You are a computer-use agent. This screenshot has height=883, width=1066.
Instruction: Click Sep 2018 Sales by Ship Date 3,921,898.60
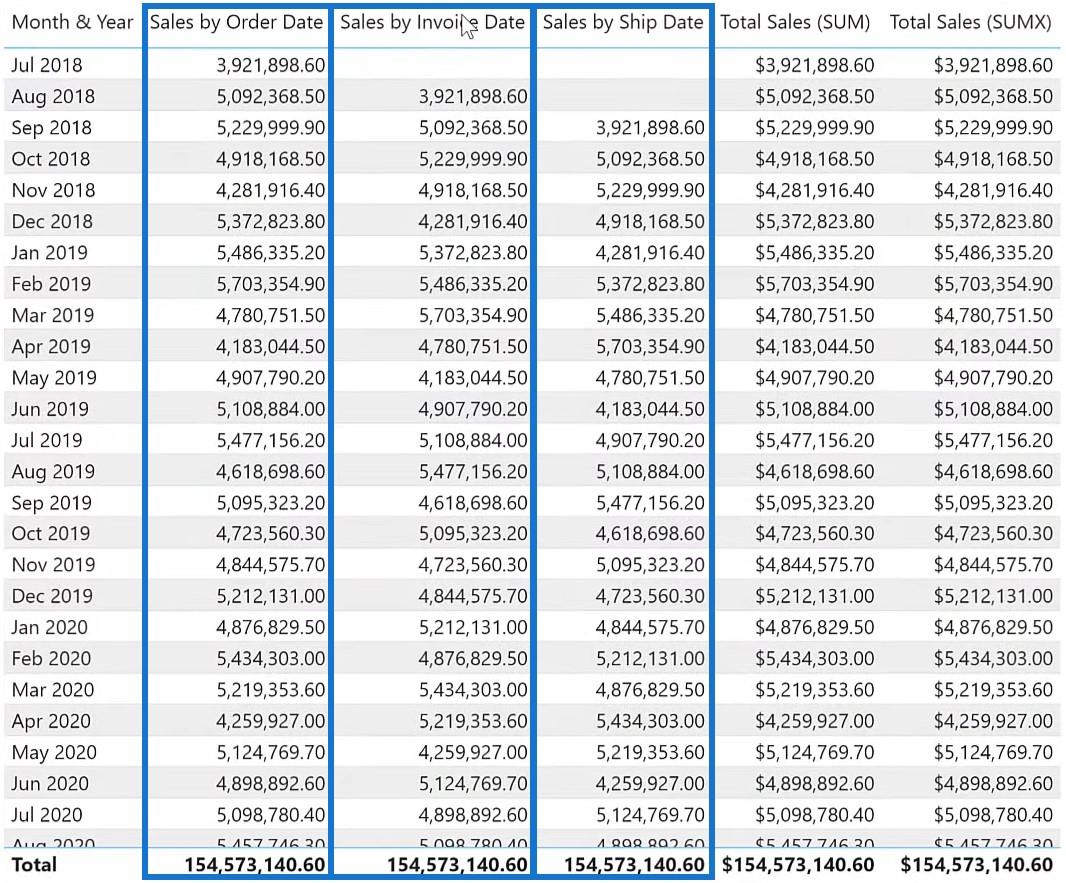pos(650,128)
